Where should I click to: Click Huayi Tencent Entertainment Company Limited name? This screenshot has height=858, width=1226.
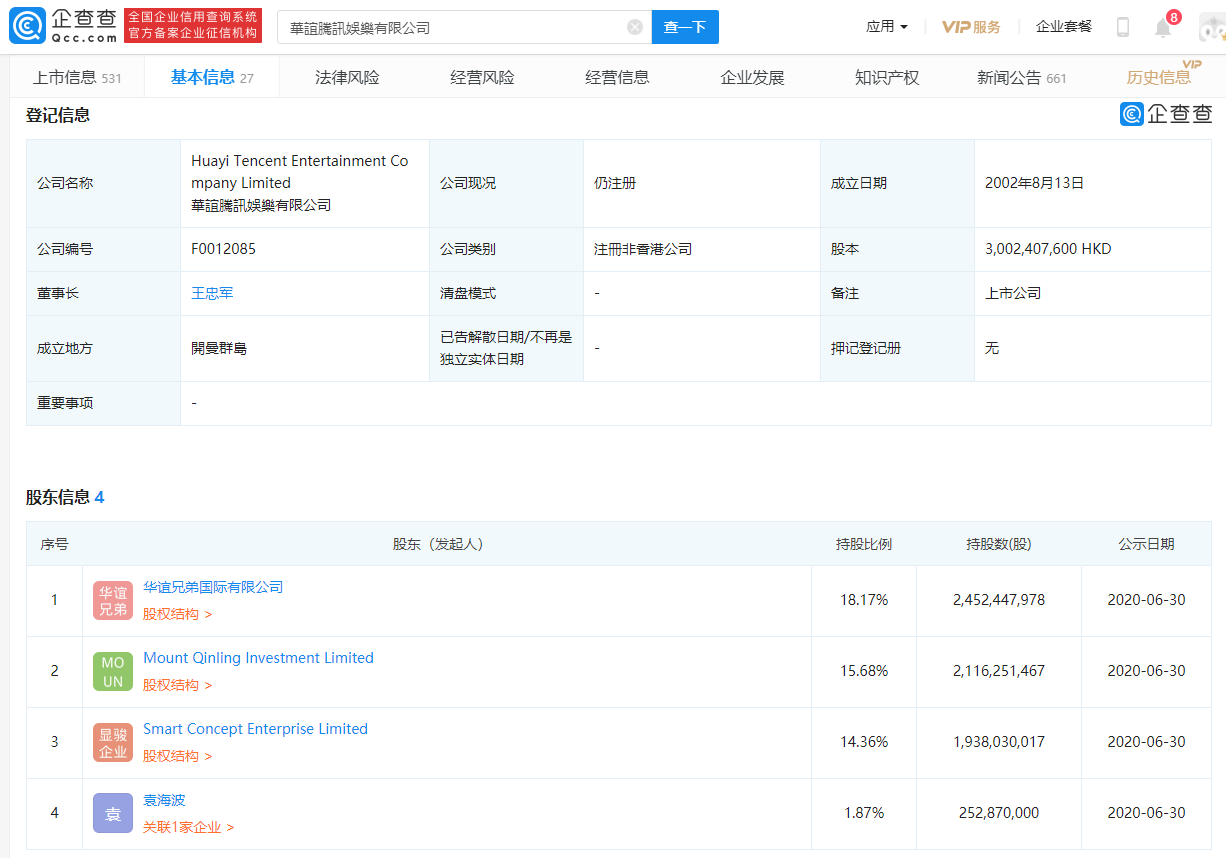click(x=300, y=172)
